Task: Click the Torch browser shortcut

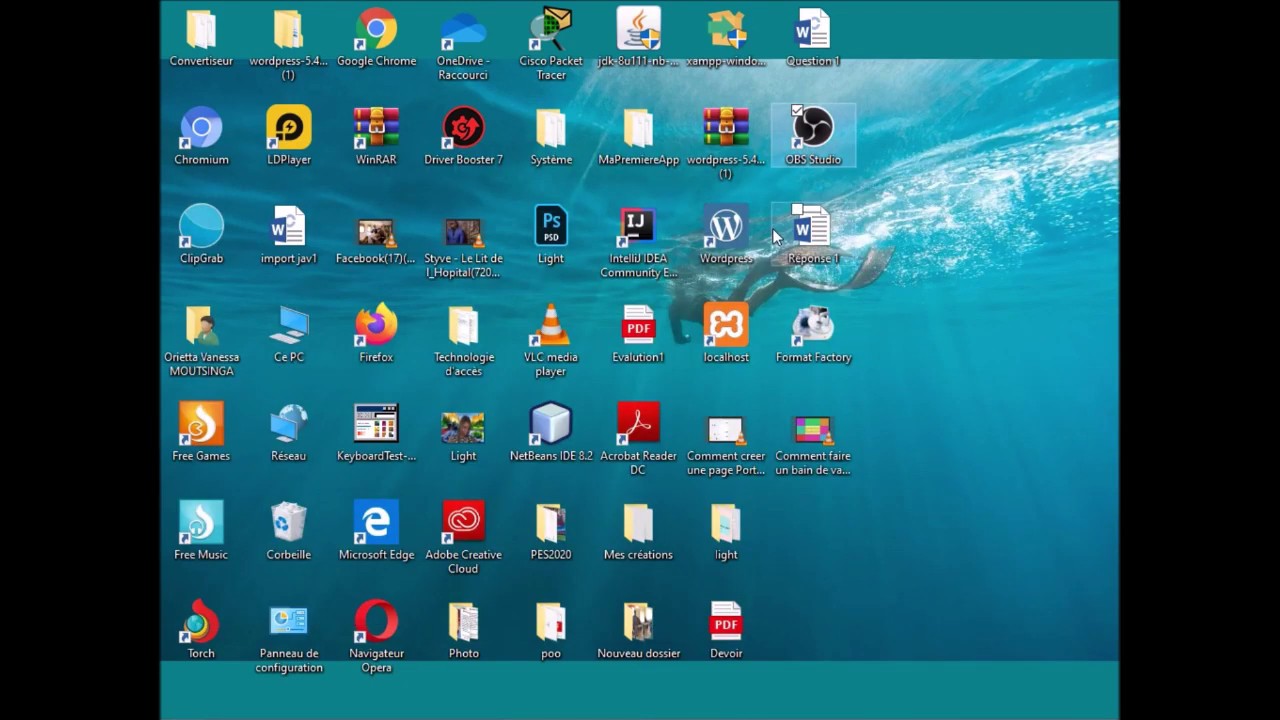Action: 201,621
